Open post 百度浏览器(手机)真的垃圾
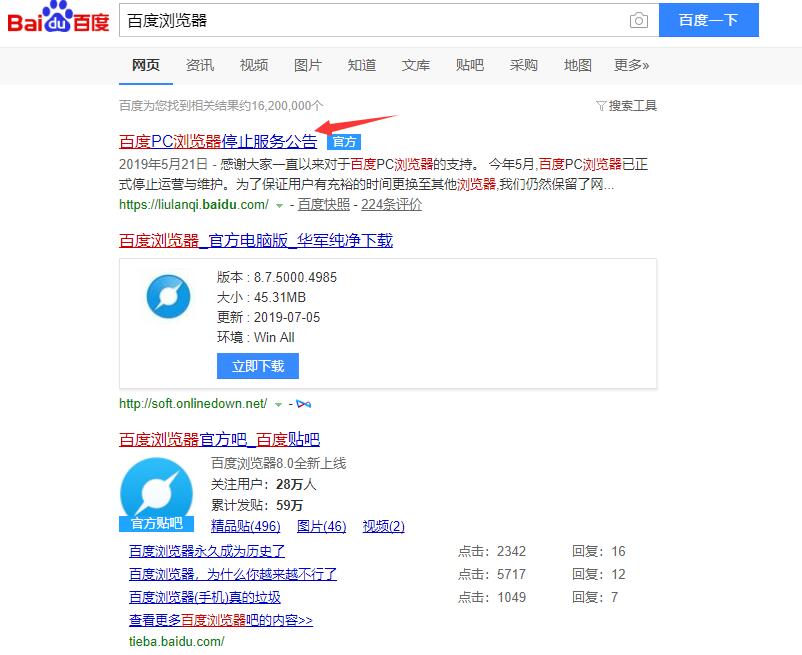Image resolution: width=802 pixels, height=655 pixels. pos(205,597)
